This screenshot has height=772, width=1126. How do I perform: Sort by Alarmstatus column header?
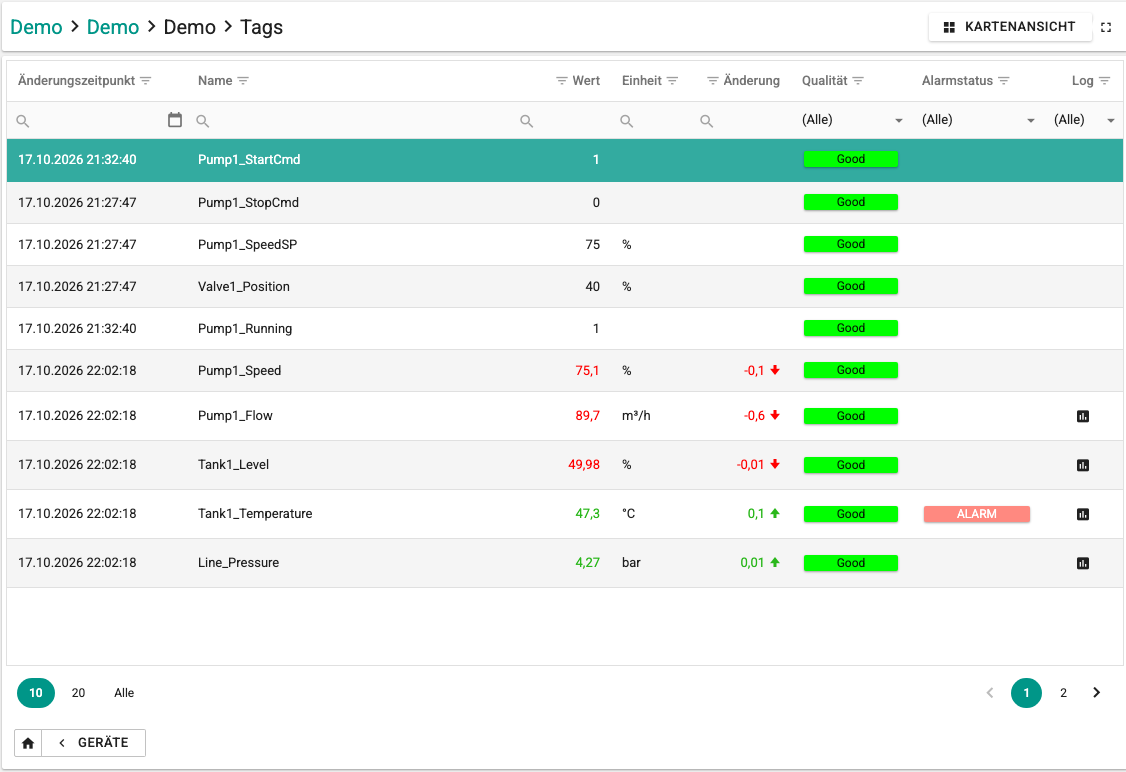pyautogui.click(x=957, y=80)
